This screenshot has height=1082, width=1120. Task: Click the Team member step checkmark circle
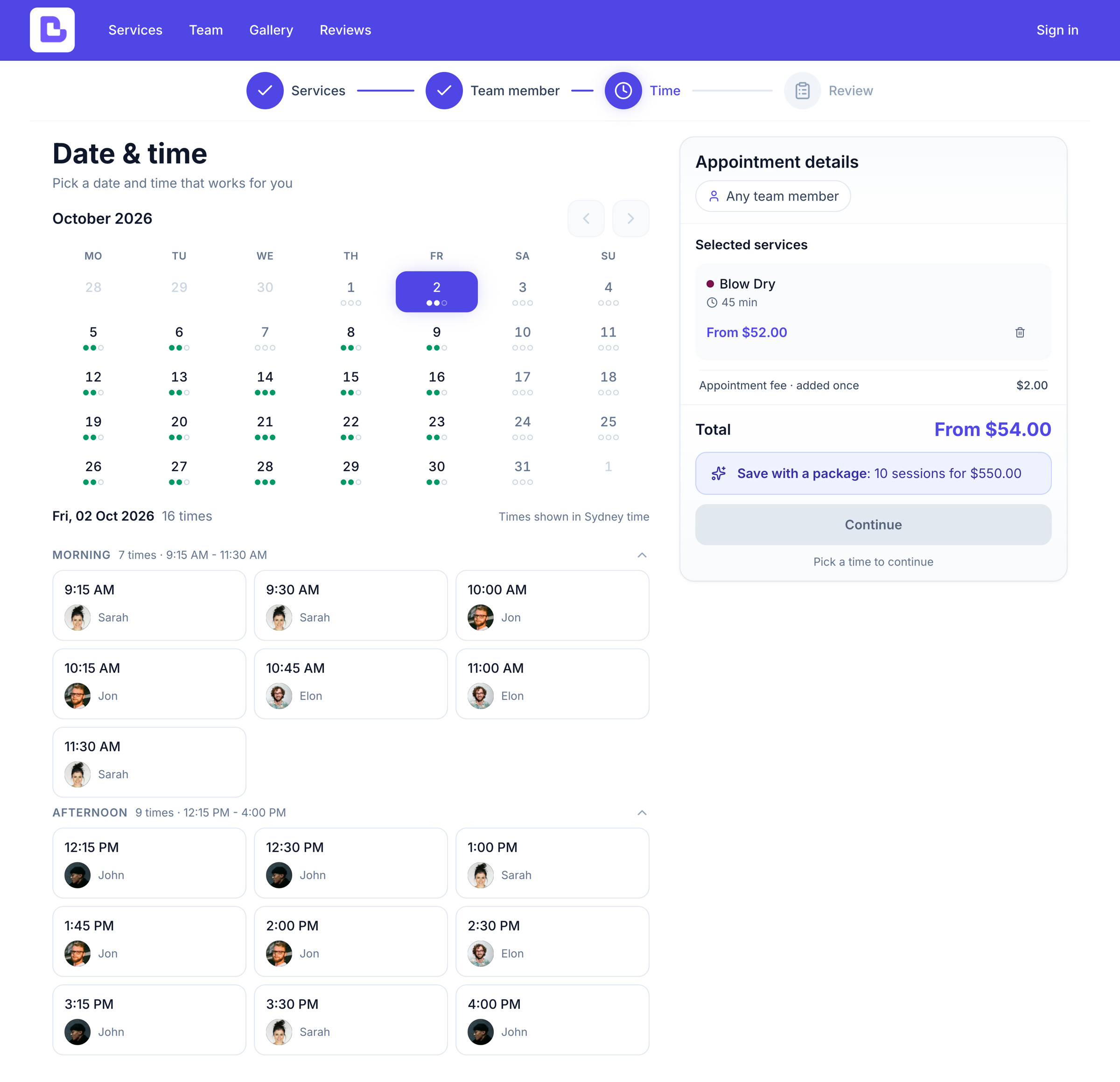(444, 90)
